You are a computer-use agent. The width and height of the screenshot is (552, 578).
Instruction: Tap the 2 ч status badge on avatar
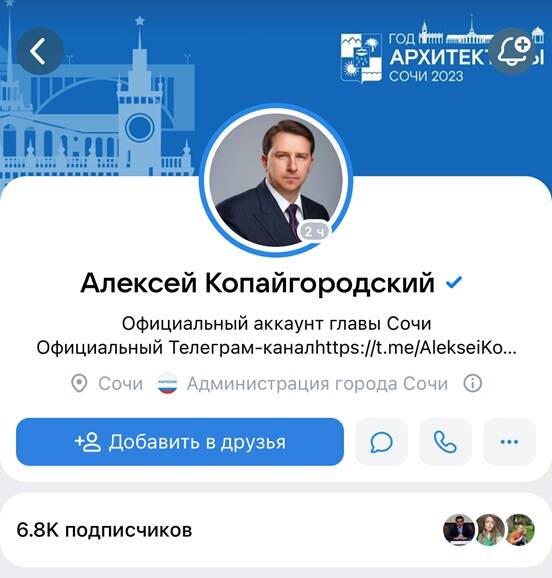(x=314, y=232)
